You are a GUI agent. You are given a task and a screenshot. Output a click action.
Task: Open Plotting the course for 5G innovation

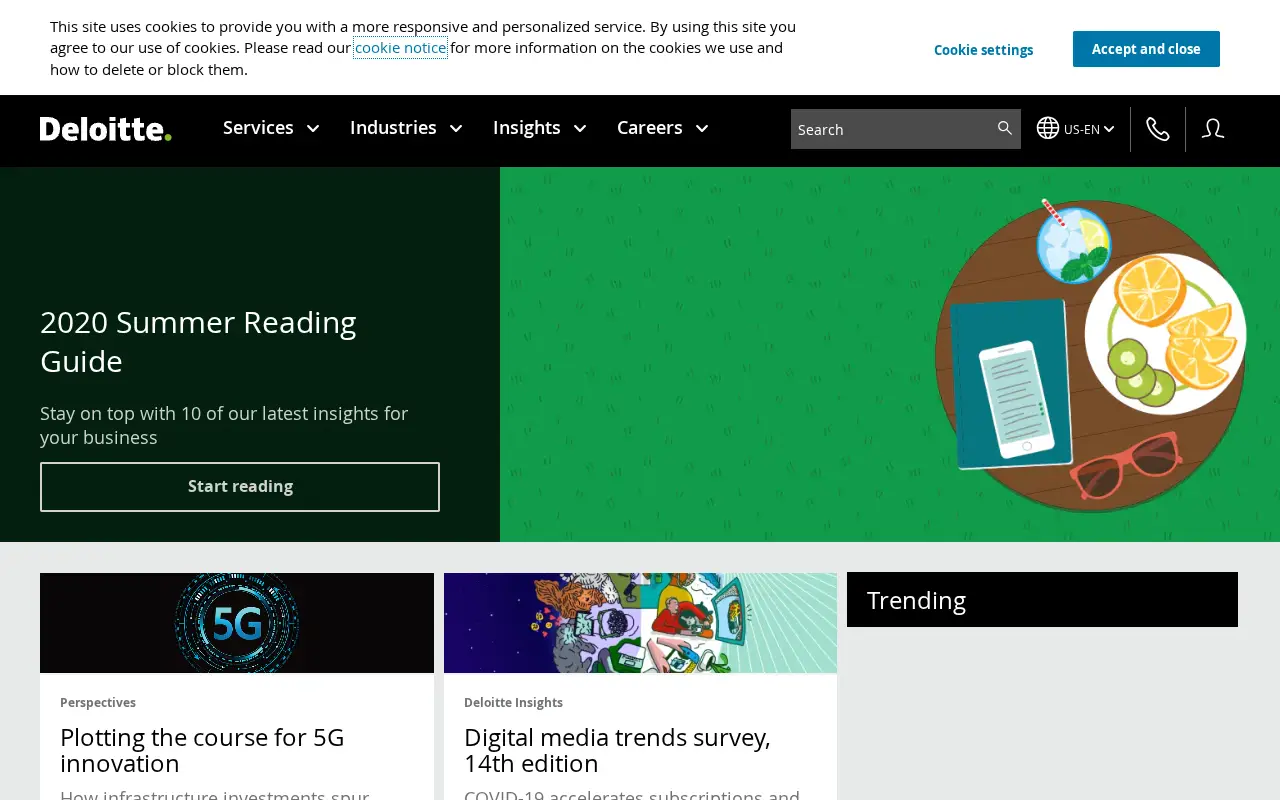[x=202, y=750]
